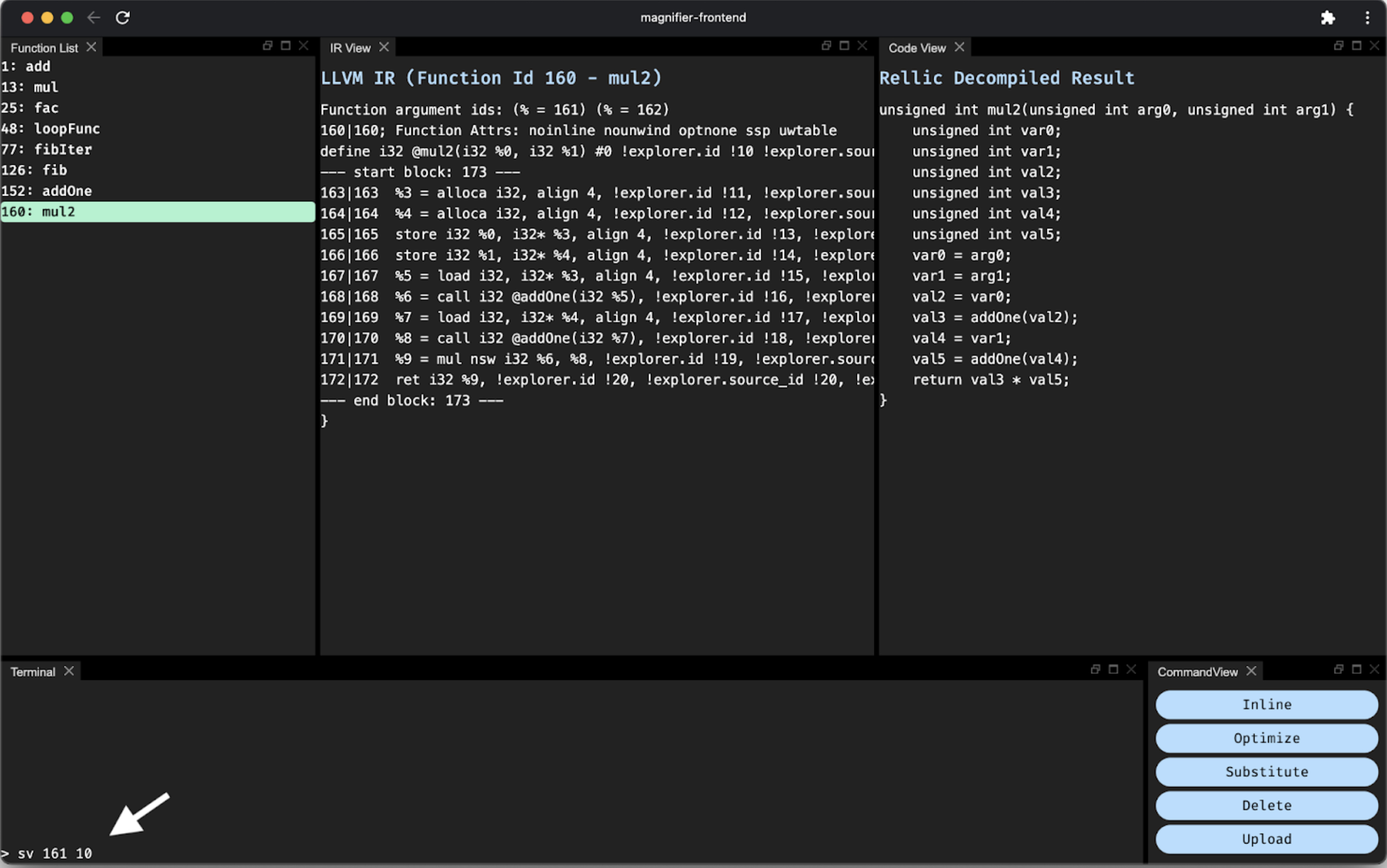The image size is (1387, 868).
Task: Close the Function List tab
Action: point(91,47)
